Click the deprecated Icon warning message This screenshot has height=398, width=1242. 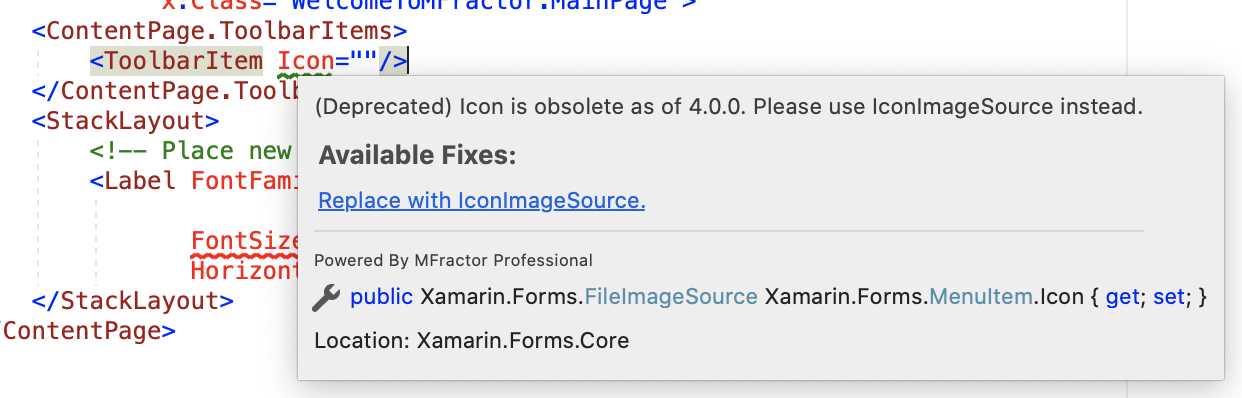(x=728, y=106)
